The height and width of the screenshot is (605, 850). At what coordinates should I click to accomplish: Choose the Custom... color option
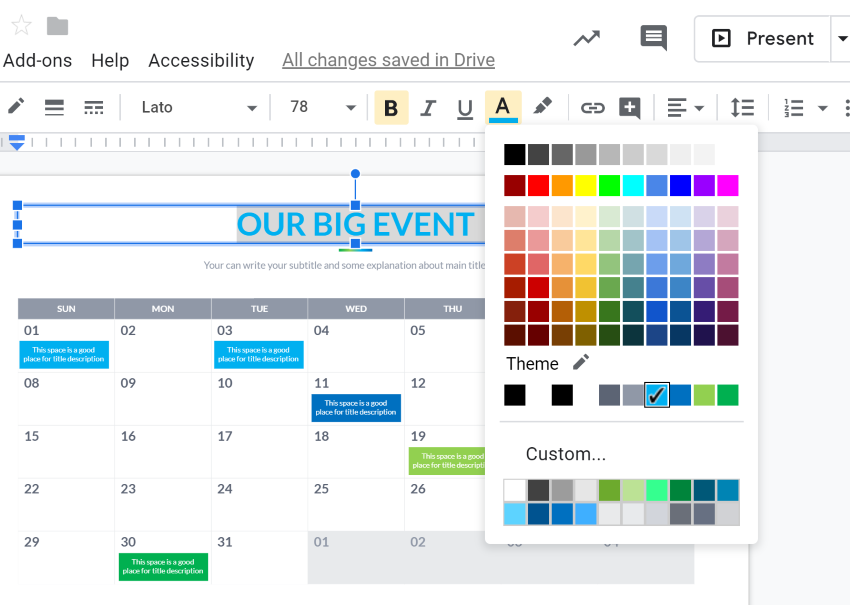pyautogui.click(x=566, y=454)
